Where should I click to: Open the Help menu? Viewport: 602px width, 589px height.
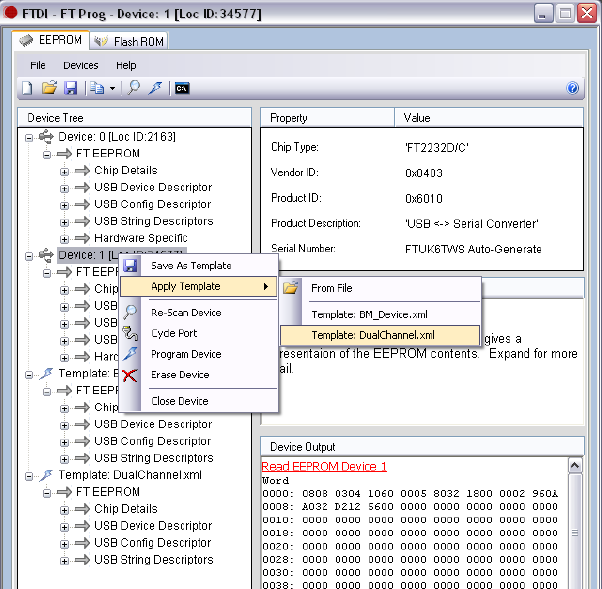point(126,66)
